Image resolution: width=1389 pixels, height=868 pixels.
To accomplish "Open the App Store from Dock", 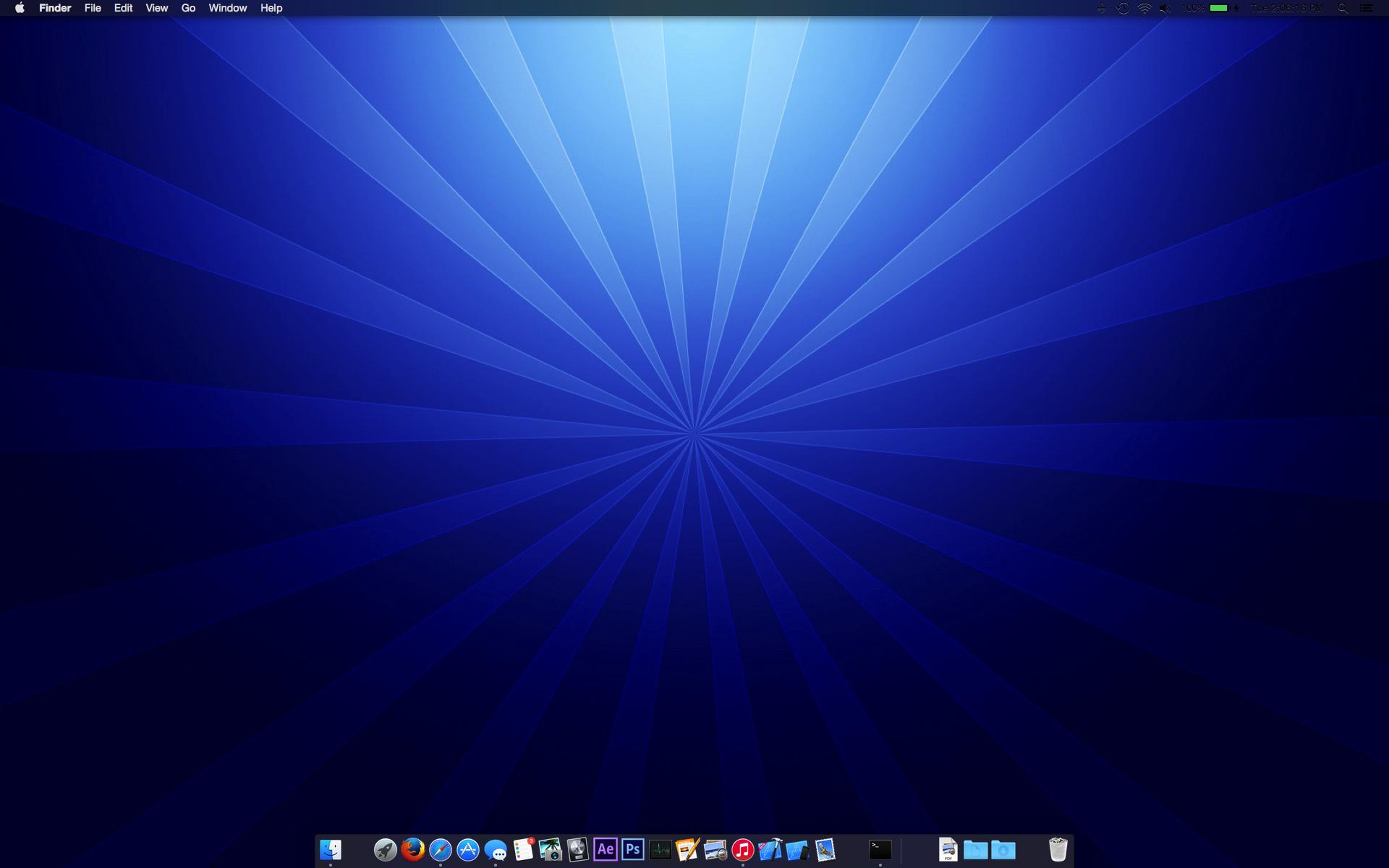I will (x=468, y=849).
